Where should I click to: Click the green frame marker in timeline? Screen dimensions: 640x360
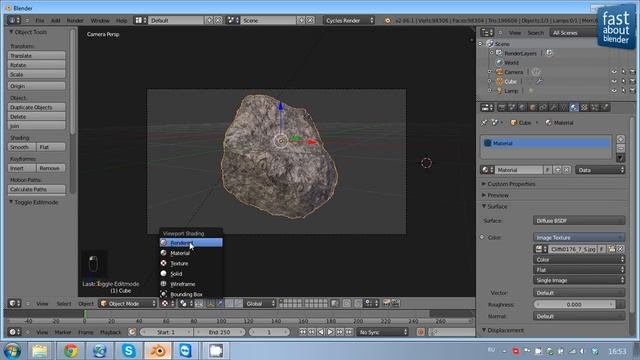point(85,314)
